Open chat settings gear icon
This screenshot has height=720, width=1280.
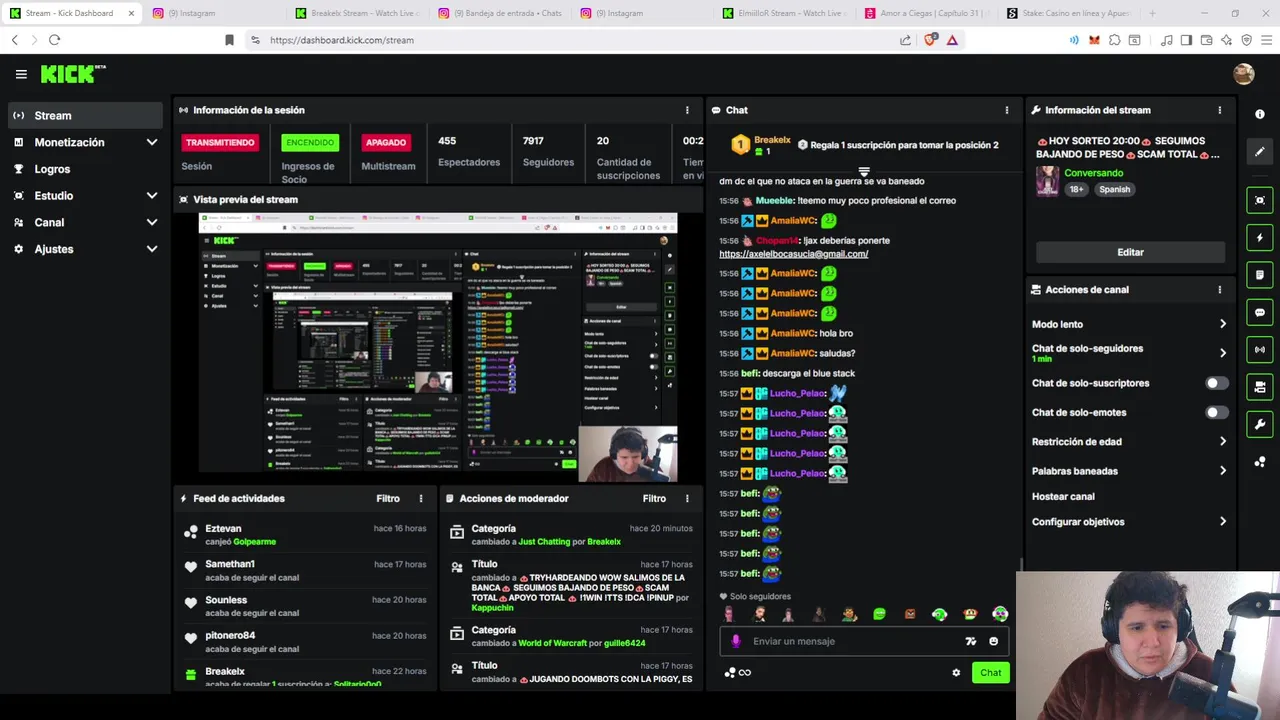[x=956, y=672]
